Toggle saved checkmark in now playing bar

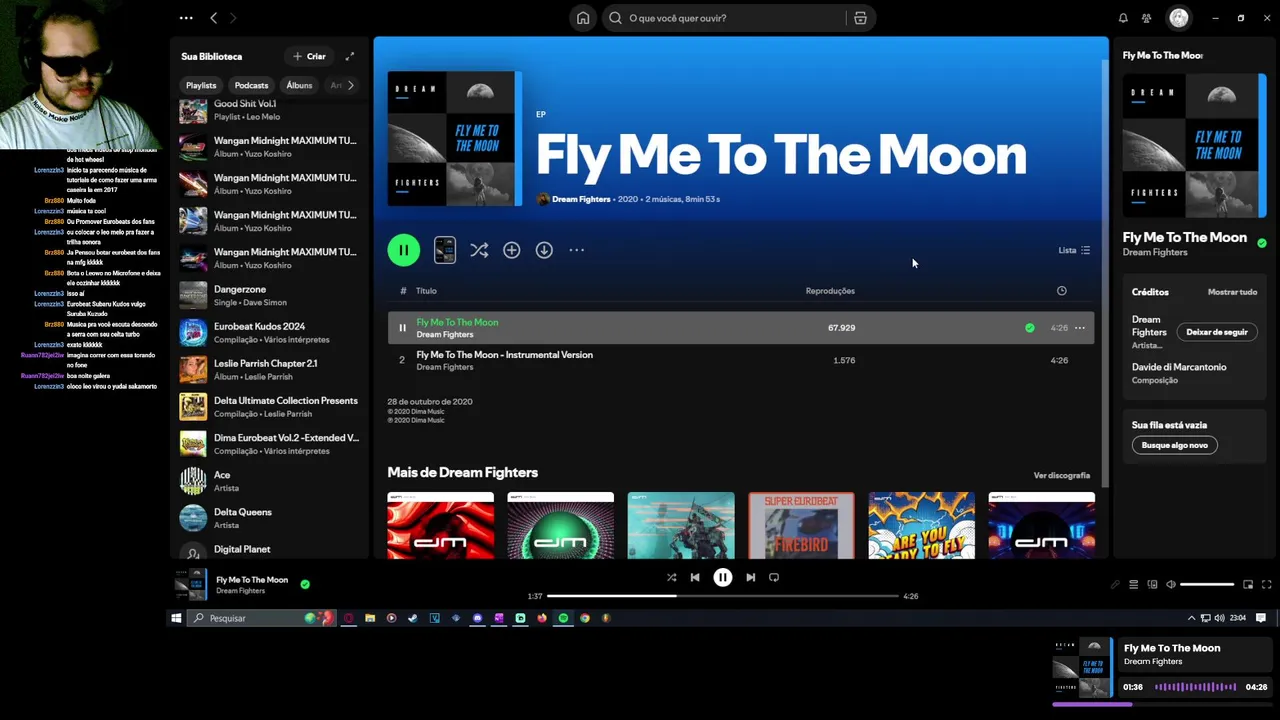(x=305, y=584)
